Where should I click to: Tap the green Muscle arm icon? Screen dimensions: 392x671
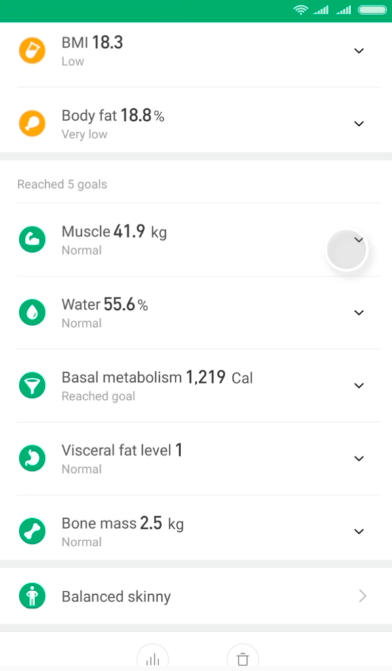pos(32,239)
